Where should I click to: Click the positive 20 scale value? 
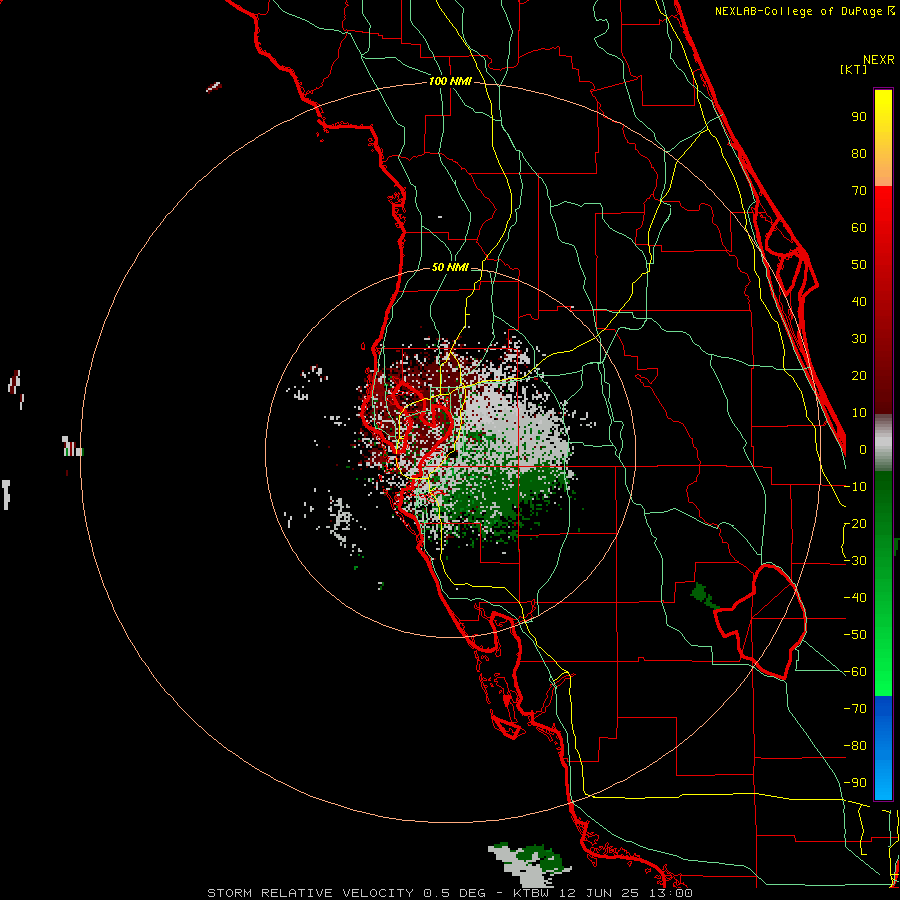pos(859,375)
